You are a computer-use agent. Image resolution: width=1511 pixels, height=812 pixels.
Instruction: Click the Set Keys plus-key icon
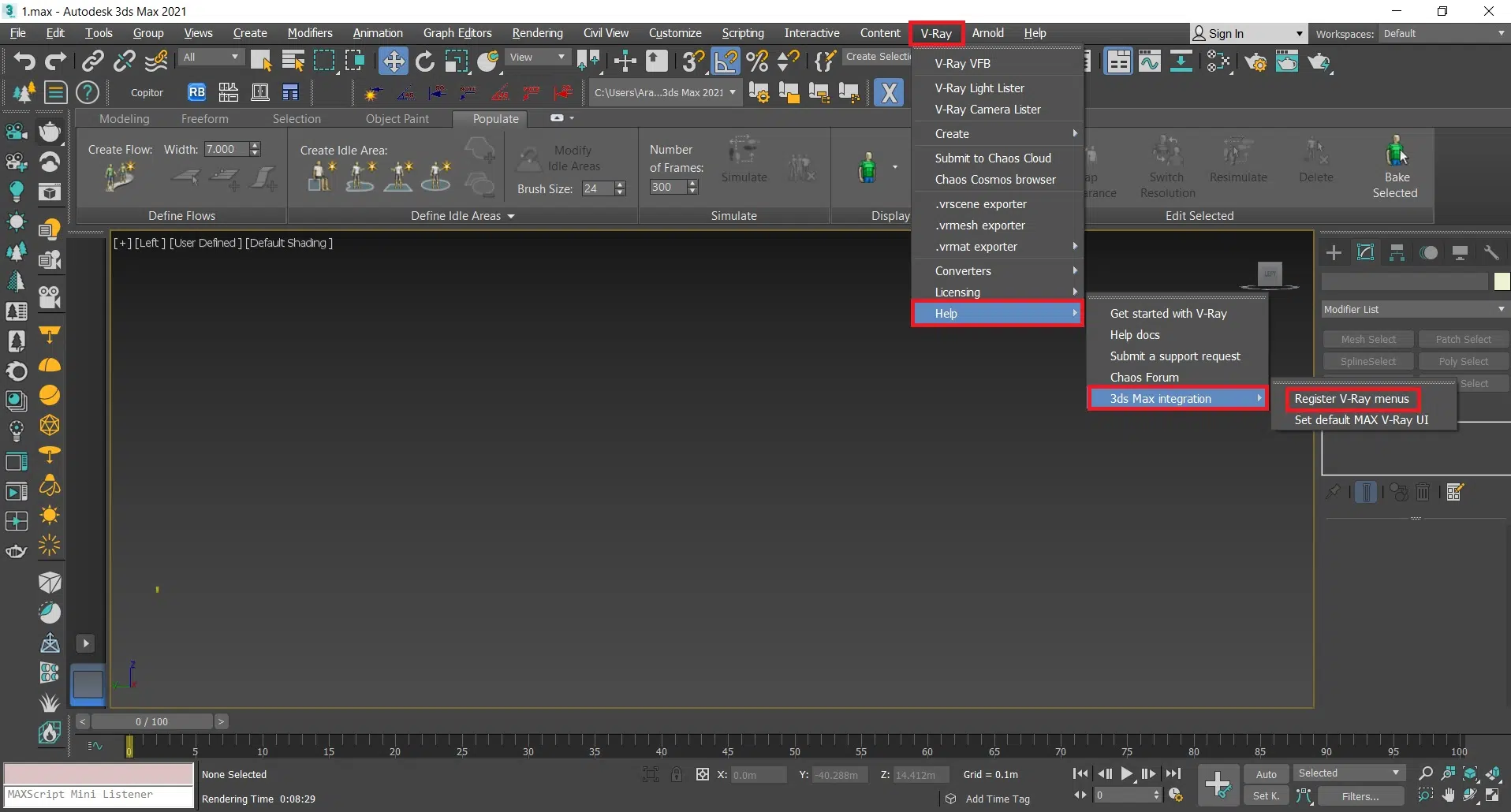1218,784
